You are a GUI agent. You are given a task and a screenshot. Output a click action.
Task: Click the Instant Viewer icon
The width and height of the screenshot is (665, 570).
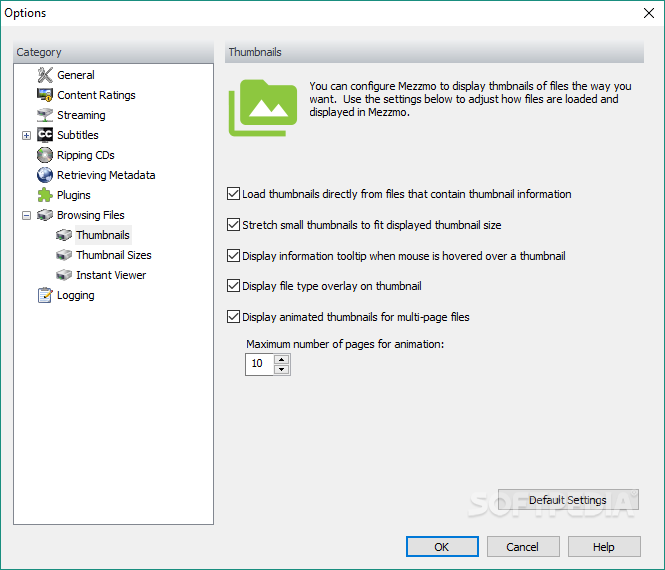pyautogui.click(x=64, y=275)
